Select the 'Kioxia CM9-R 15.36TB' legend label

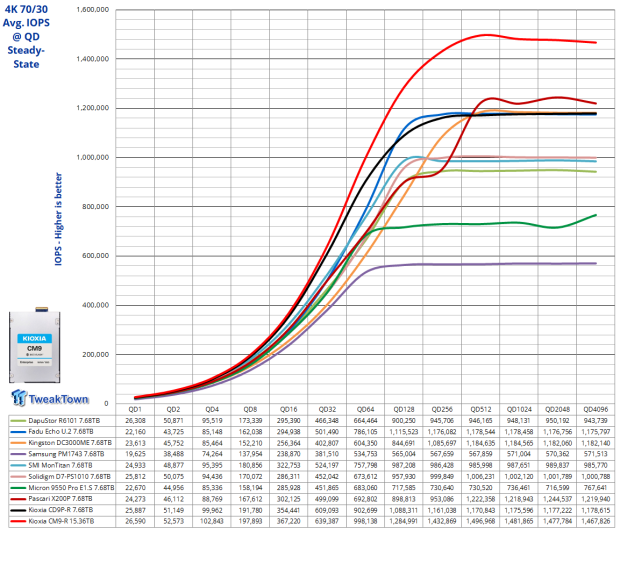click(61, 521)
